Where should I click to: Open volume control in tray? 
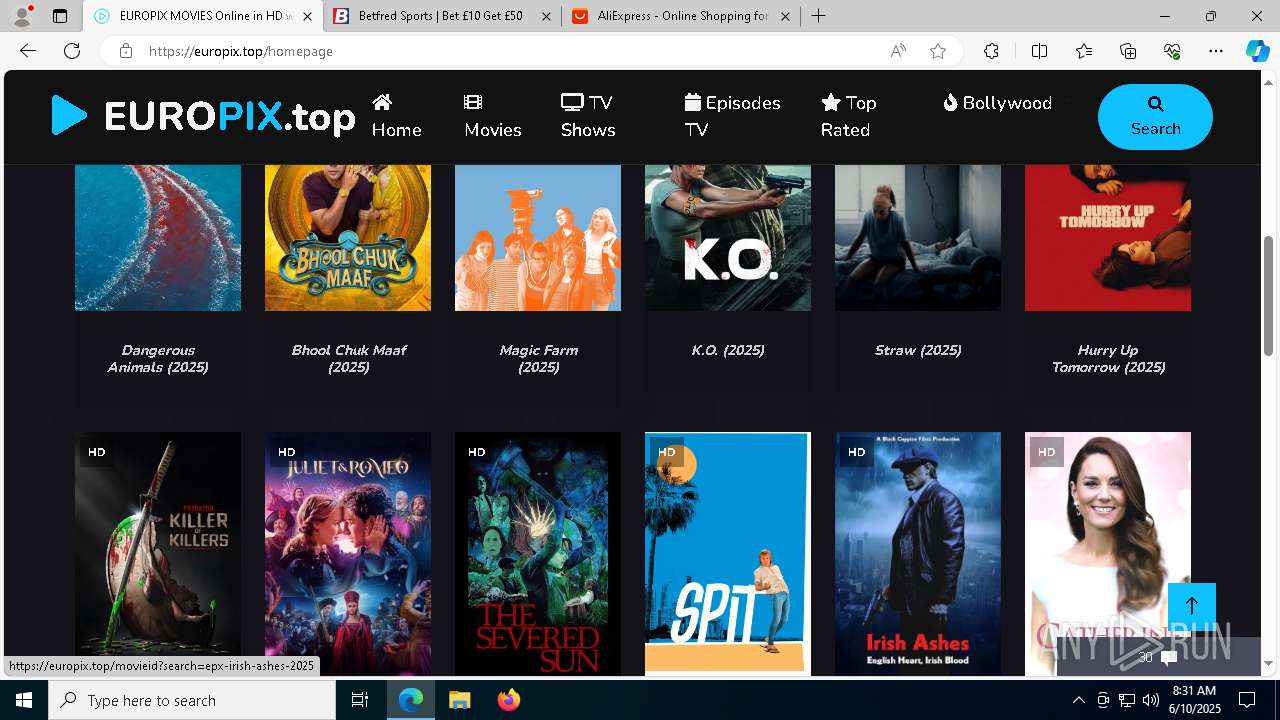pos(1151,700)
